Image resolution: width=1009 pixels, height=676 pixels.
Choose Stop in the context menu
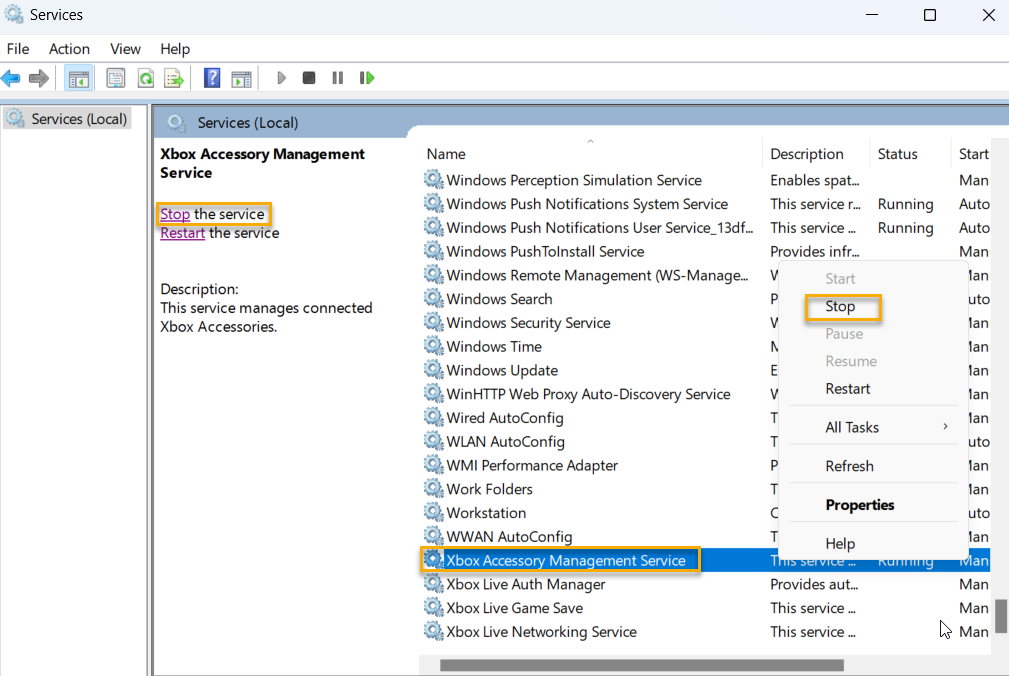pos(840,307)
